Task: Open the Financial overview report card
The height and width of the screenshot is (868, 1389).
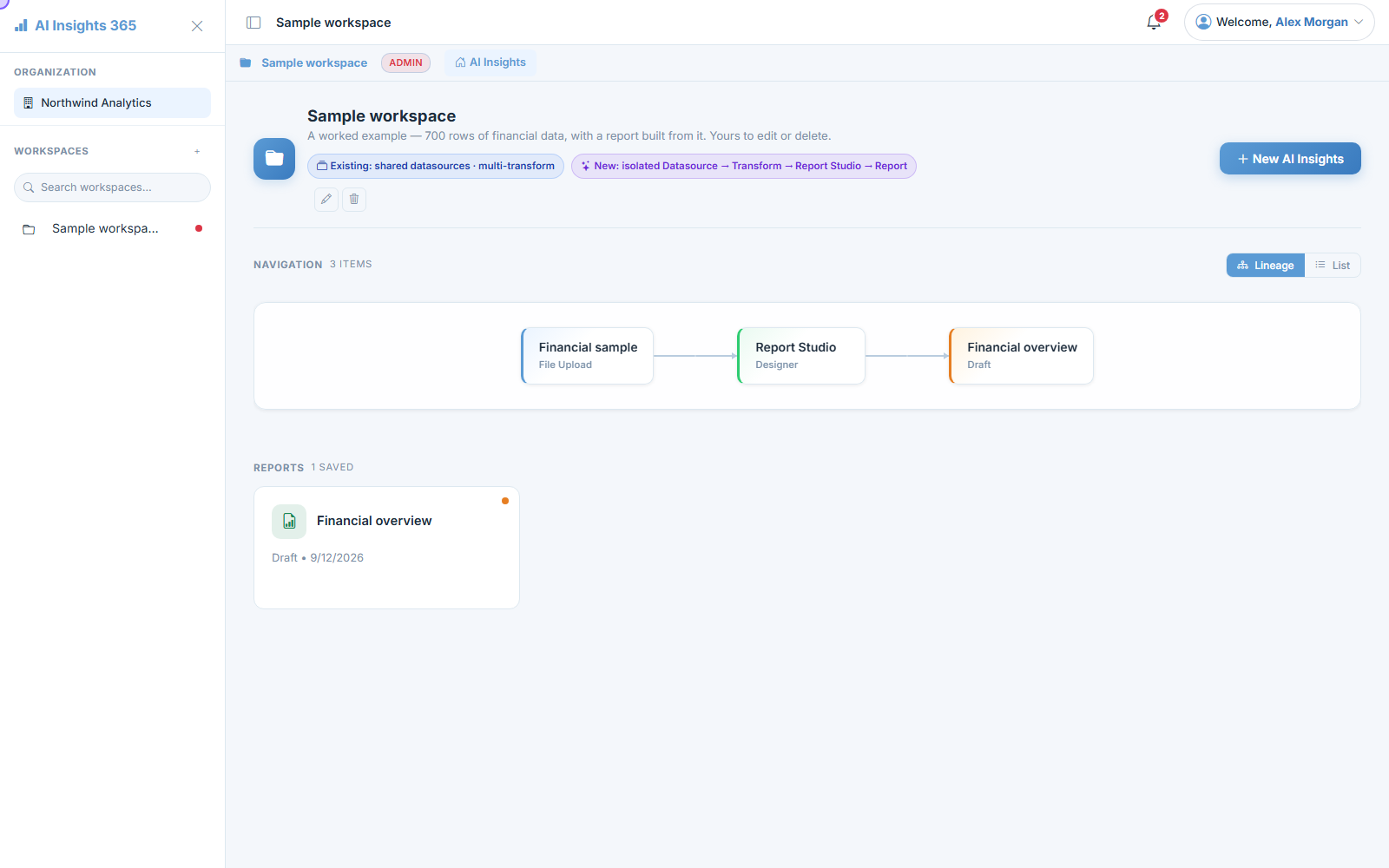Action: pyautogui.click(x=386, y=548)
